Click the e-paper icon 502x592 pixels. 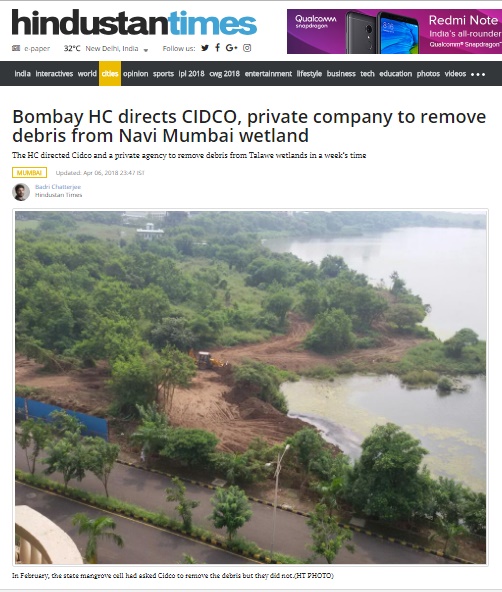16,48
